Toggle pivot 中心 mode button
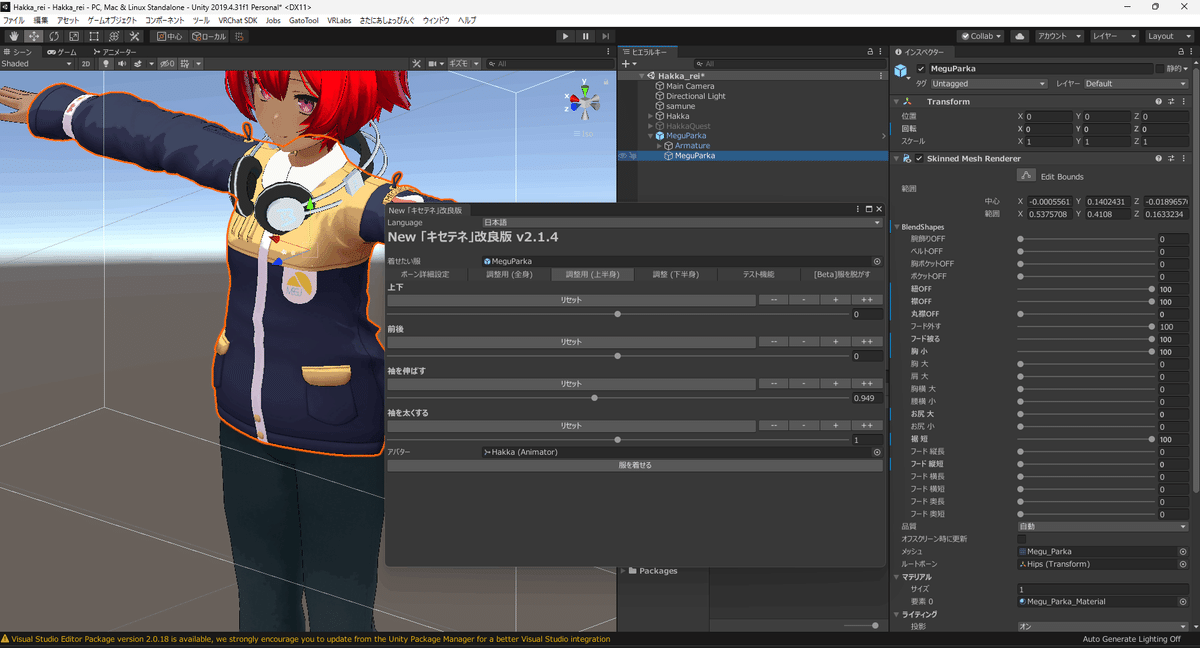 170,36
